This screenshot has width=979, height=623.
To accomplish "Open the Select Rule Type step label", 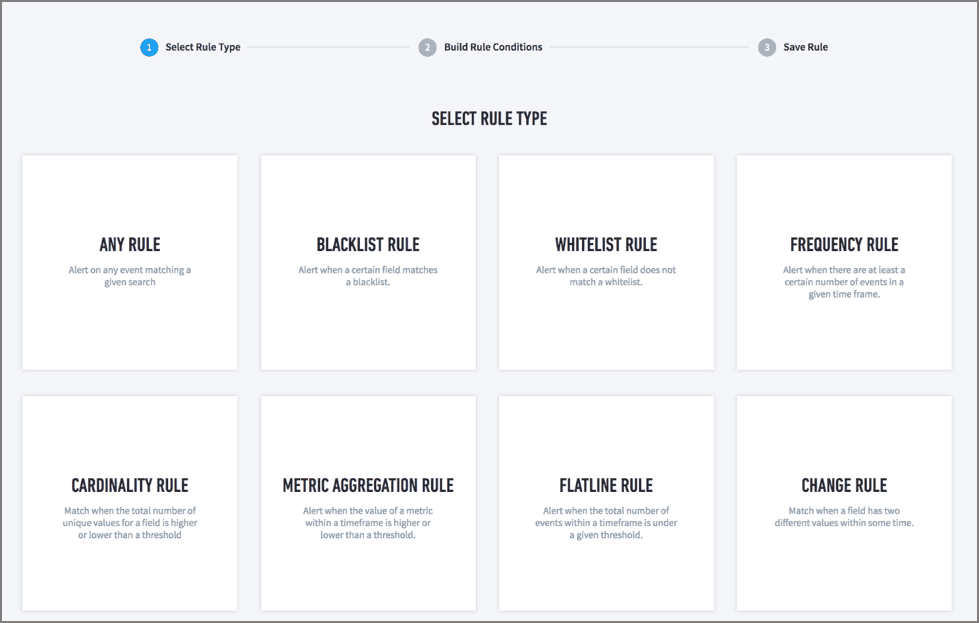I will 202,47.
